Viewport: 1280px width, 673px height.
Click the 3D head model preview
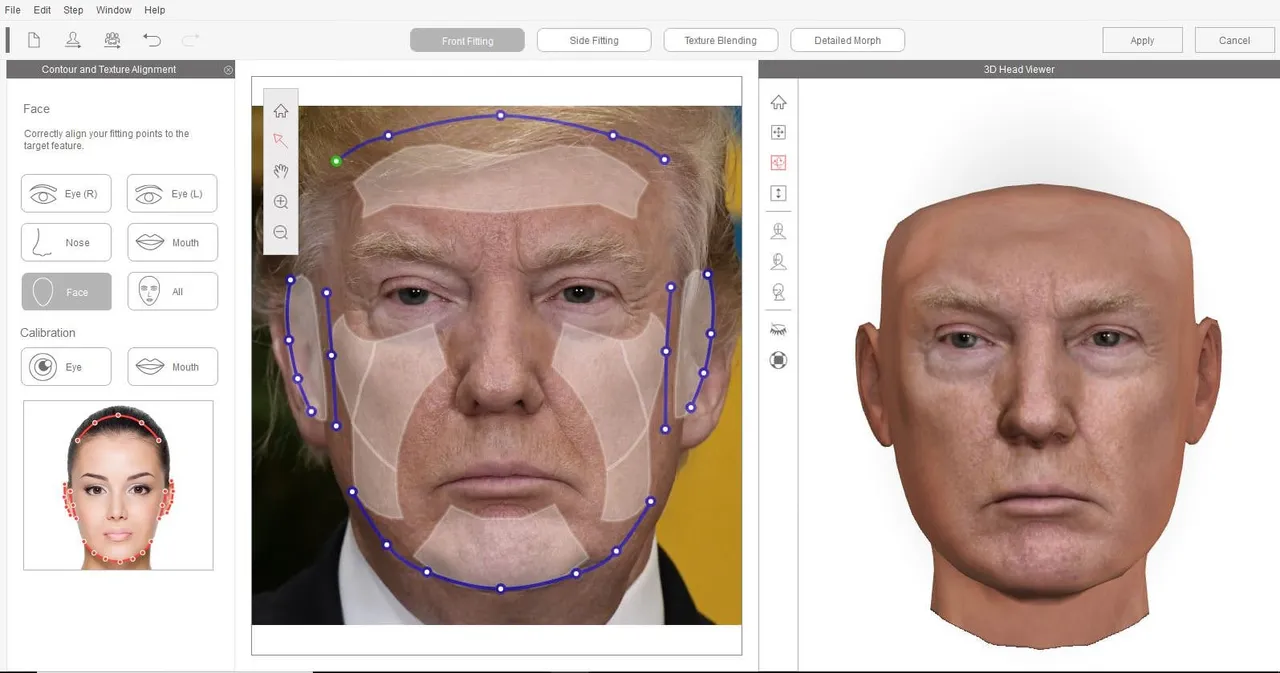(x=1037, y=415)
